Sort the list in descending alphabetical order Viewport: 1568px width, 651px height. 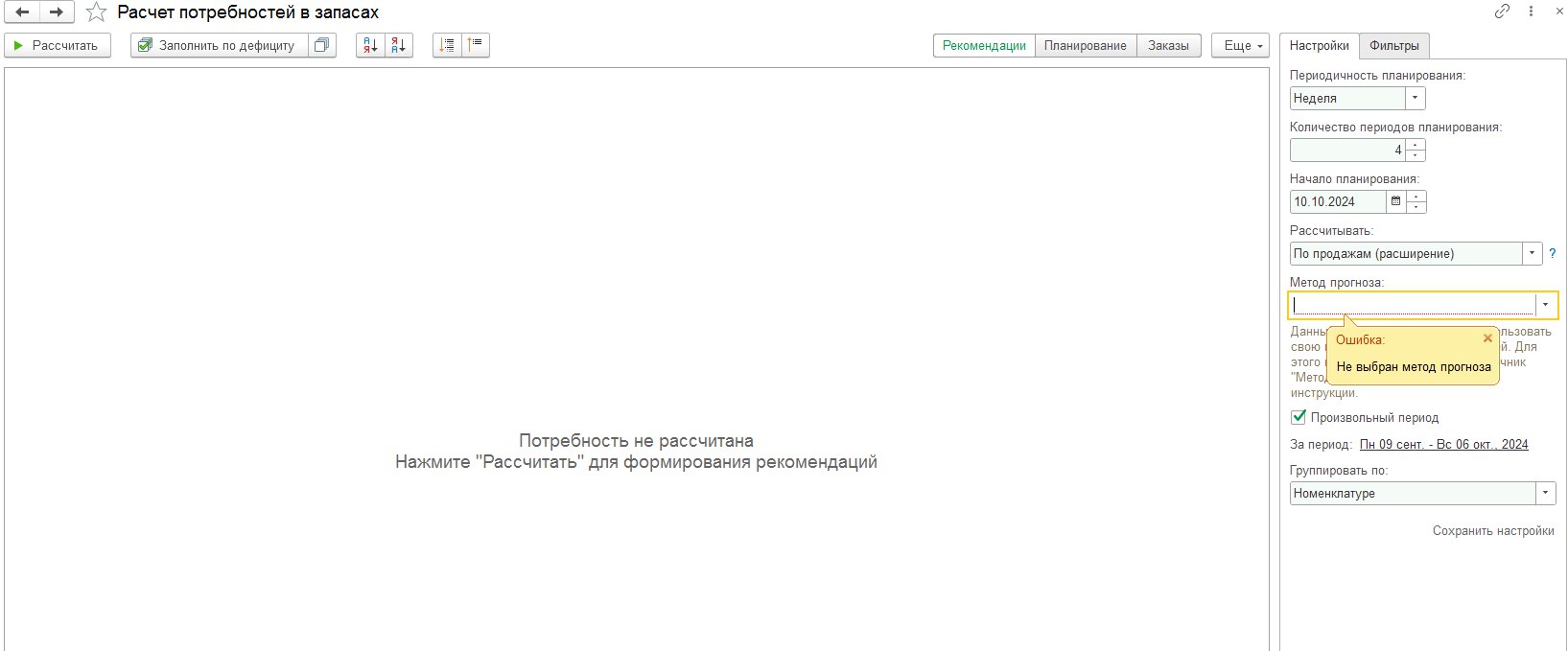[x=399, y=45]
